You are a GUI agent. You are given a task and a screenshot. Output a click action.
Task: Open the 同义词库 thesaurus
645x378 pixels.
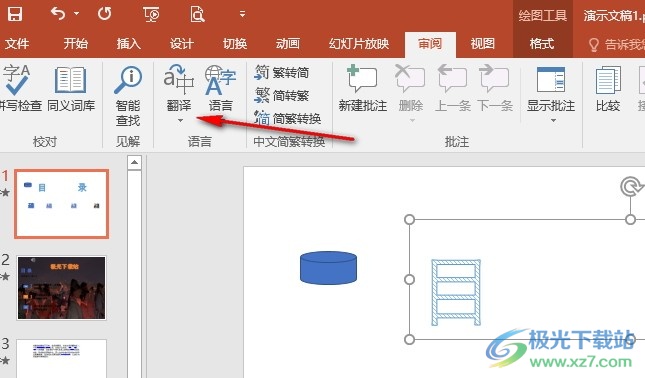[x=71, y=88]
